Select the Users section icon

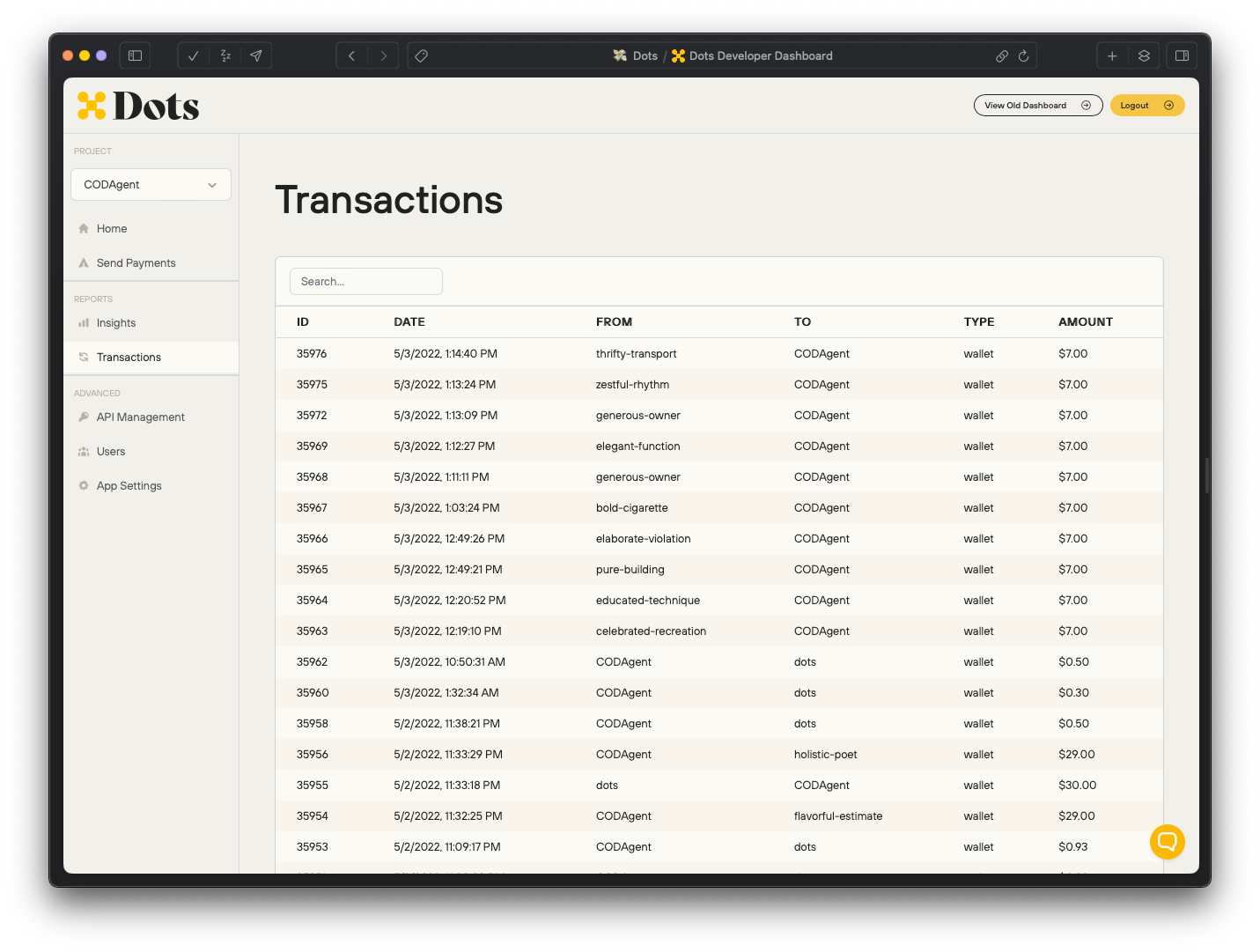pyautogui.click(x=83, y=451)
